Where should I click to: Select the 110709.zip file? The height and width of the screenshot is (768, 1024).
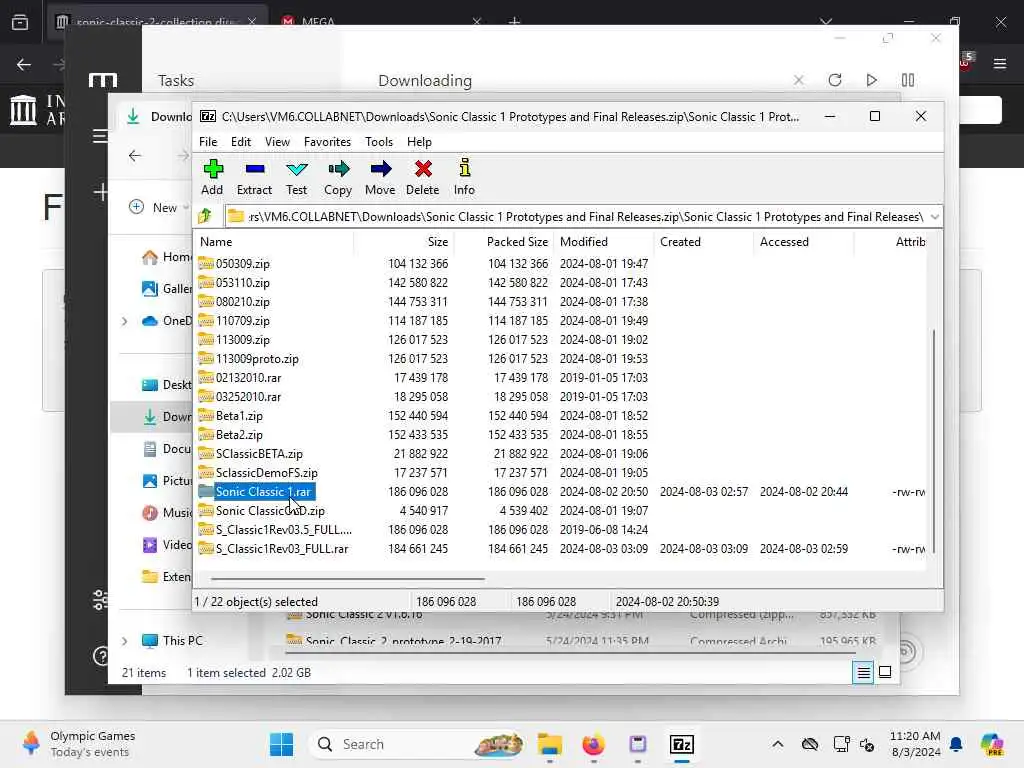242,321
